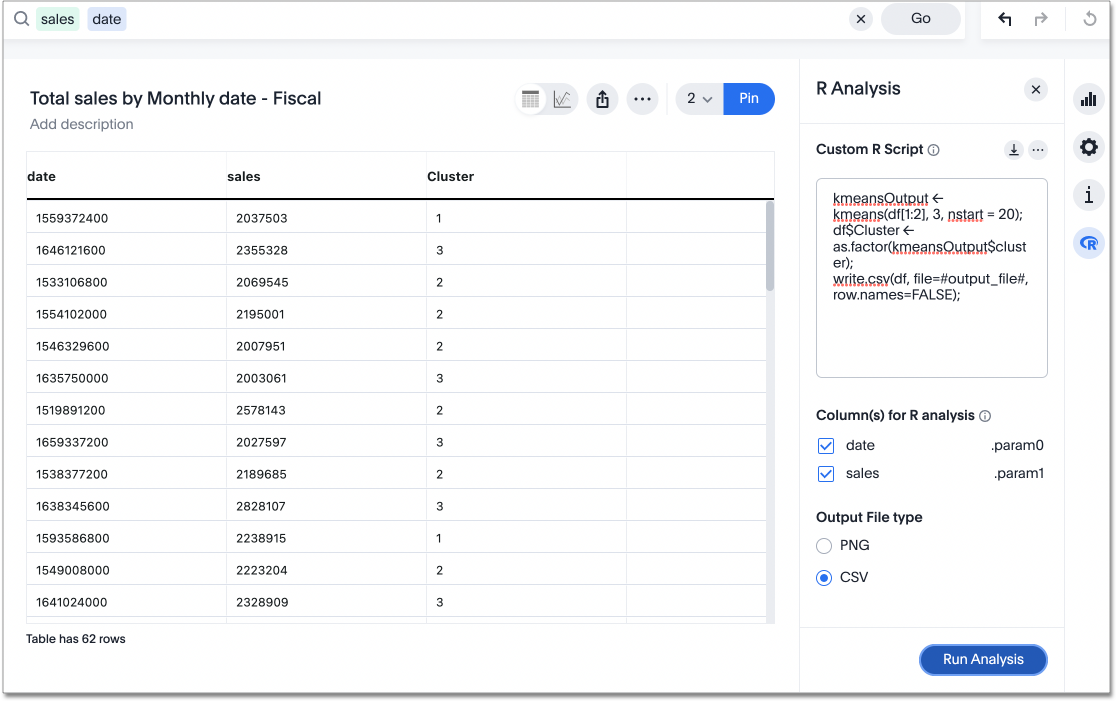
Task: Close the R Analysis panel
Action: coord(1036,89)
